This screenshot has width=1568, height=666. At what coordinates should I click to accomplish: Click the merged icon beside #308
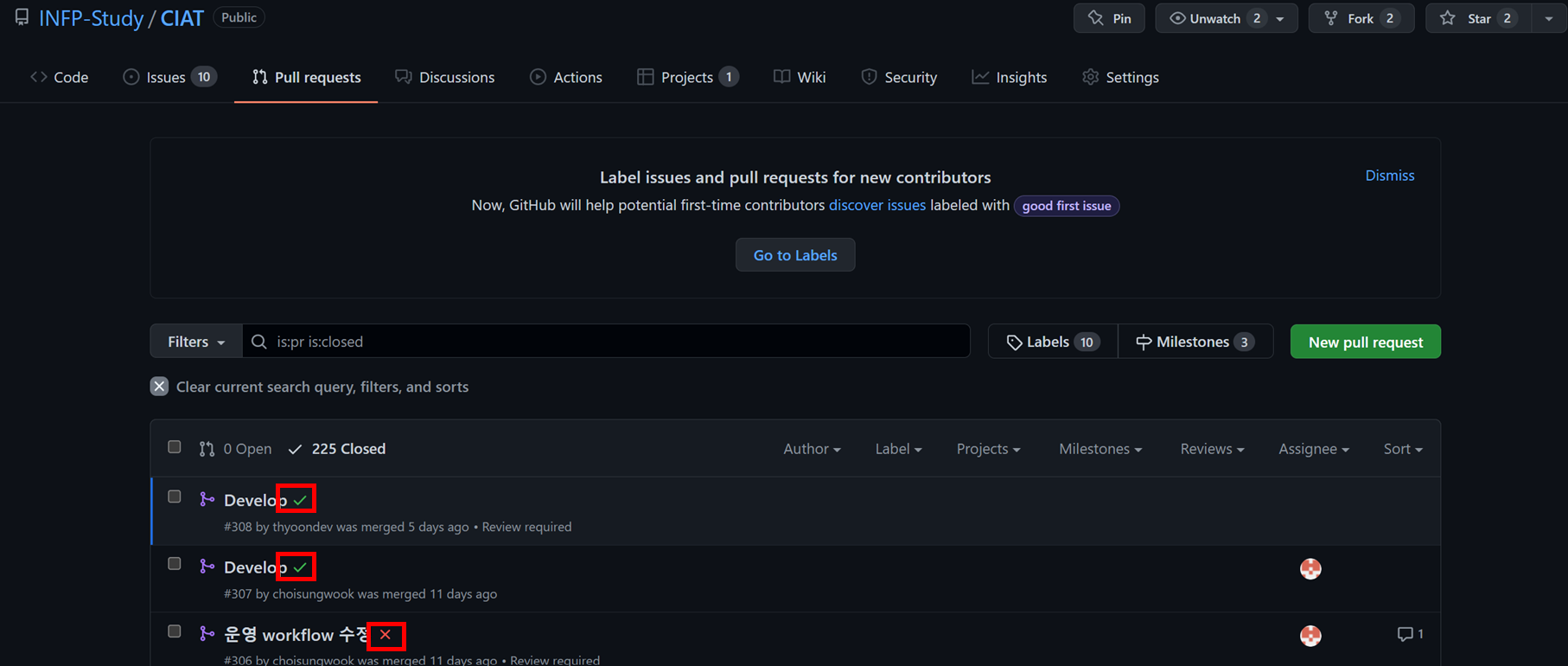(207, 499)
